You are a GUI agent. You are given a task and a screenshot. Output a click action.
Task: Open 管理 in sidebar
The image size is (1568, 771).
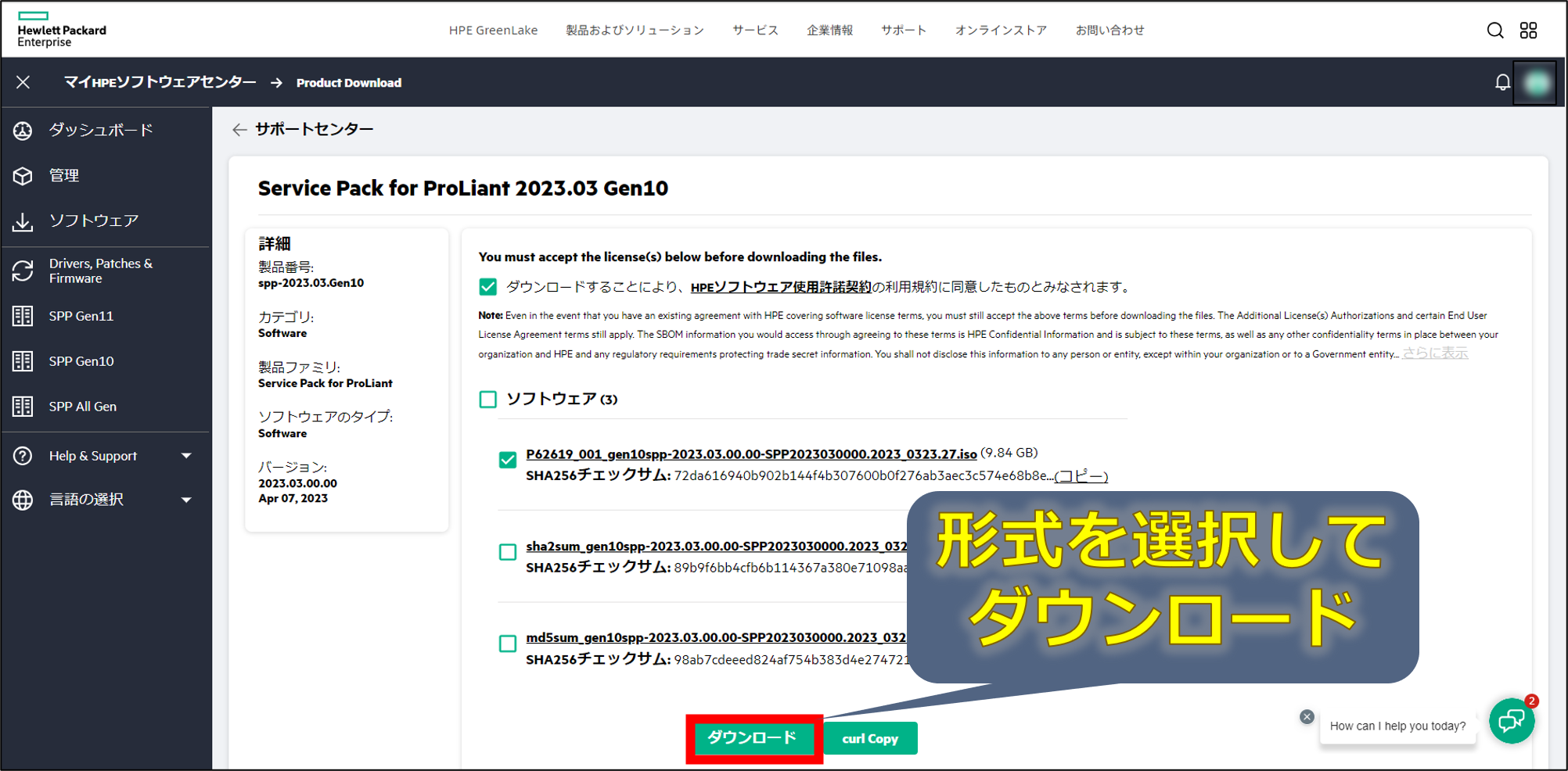[x=64, y=175]
